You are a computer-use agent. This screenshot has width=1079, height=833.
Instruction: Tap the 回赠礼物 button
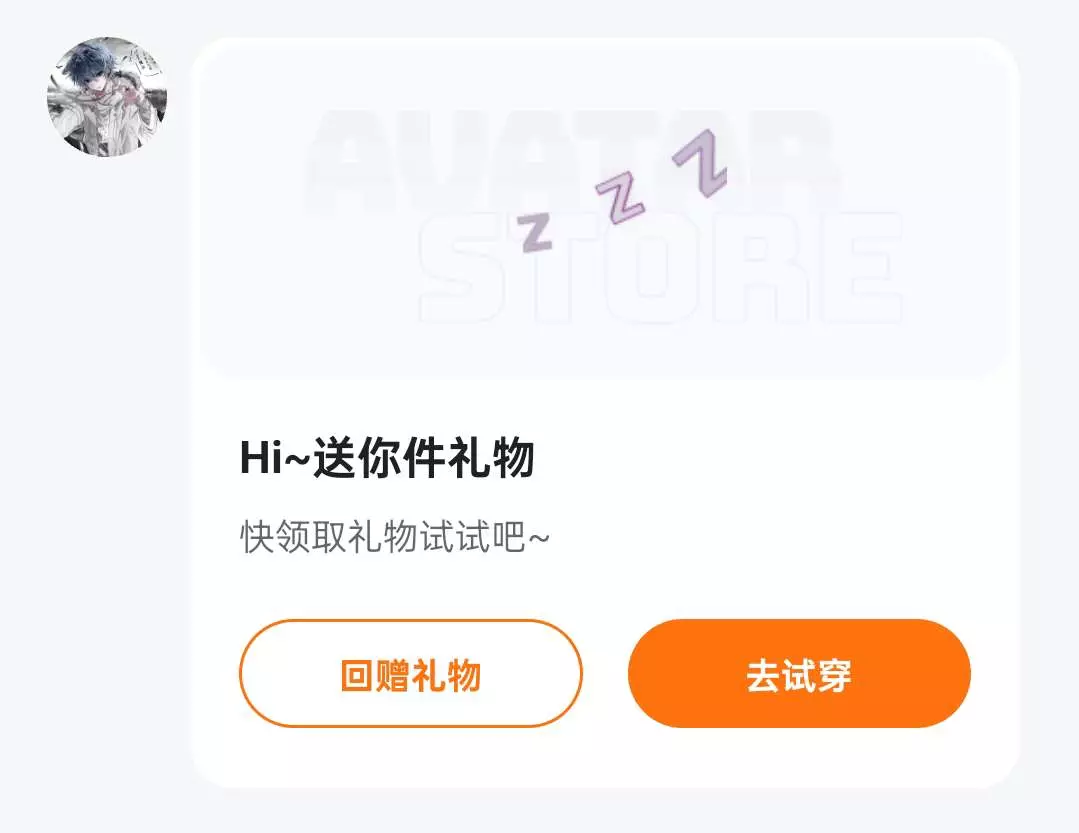(411, 673)
